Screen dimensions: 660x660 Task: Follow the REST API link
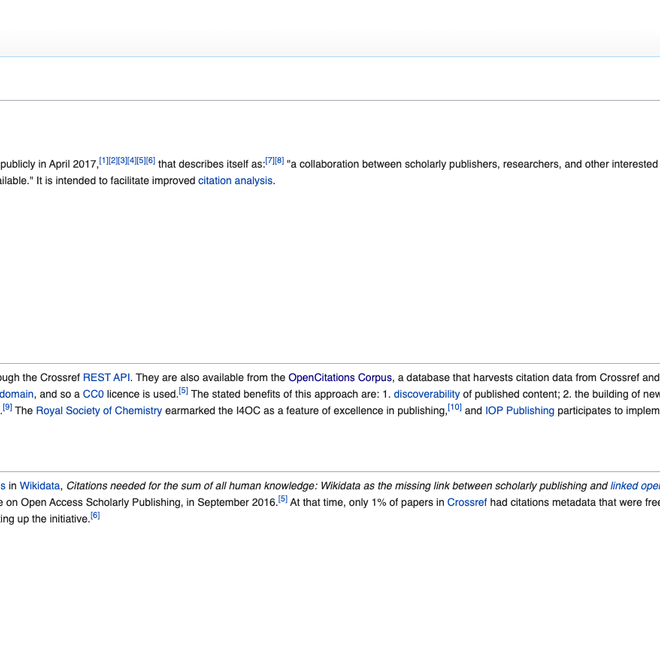point(106,378)
